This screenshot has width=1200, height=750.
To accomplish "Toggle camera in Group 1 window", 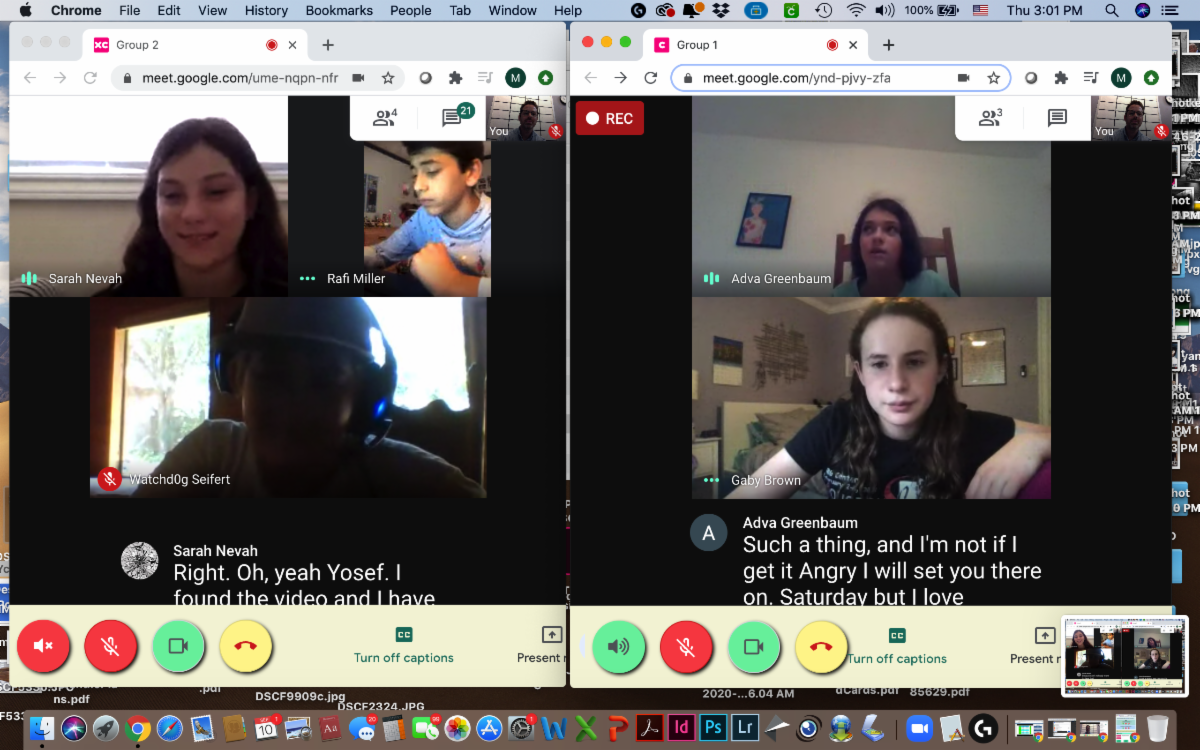I will [x=754, y=646].
